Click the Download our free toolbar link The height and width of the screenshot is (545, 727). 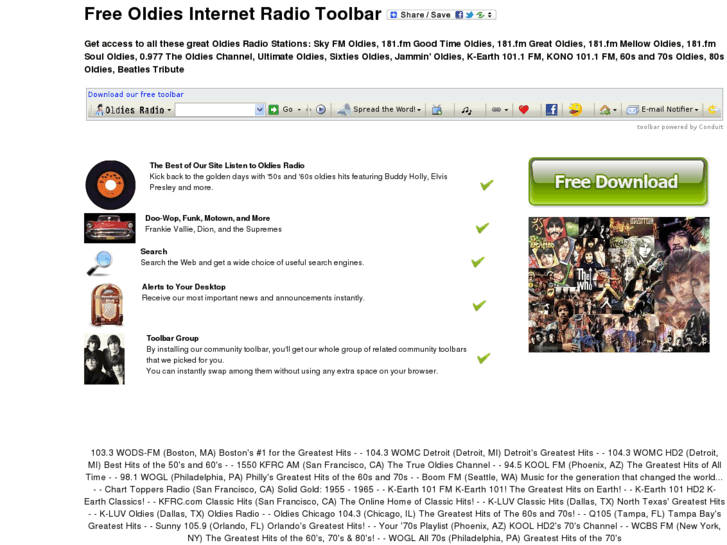click(135, 94)
